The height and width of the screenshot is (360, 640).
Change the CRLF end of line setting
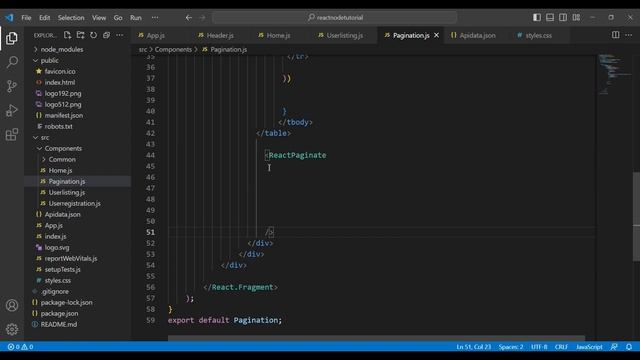pos(561,347)
